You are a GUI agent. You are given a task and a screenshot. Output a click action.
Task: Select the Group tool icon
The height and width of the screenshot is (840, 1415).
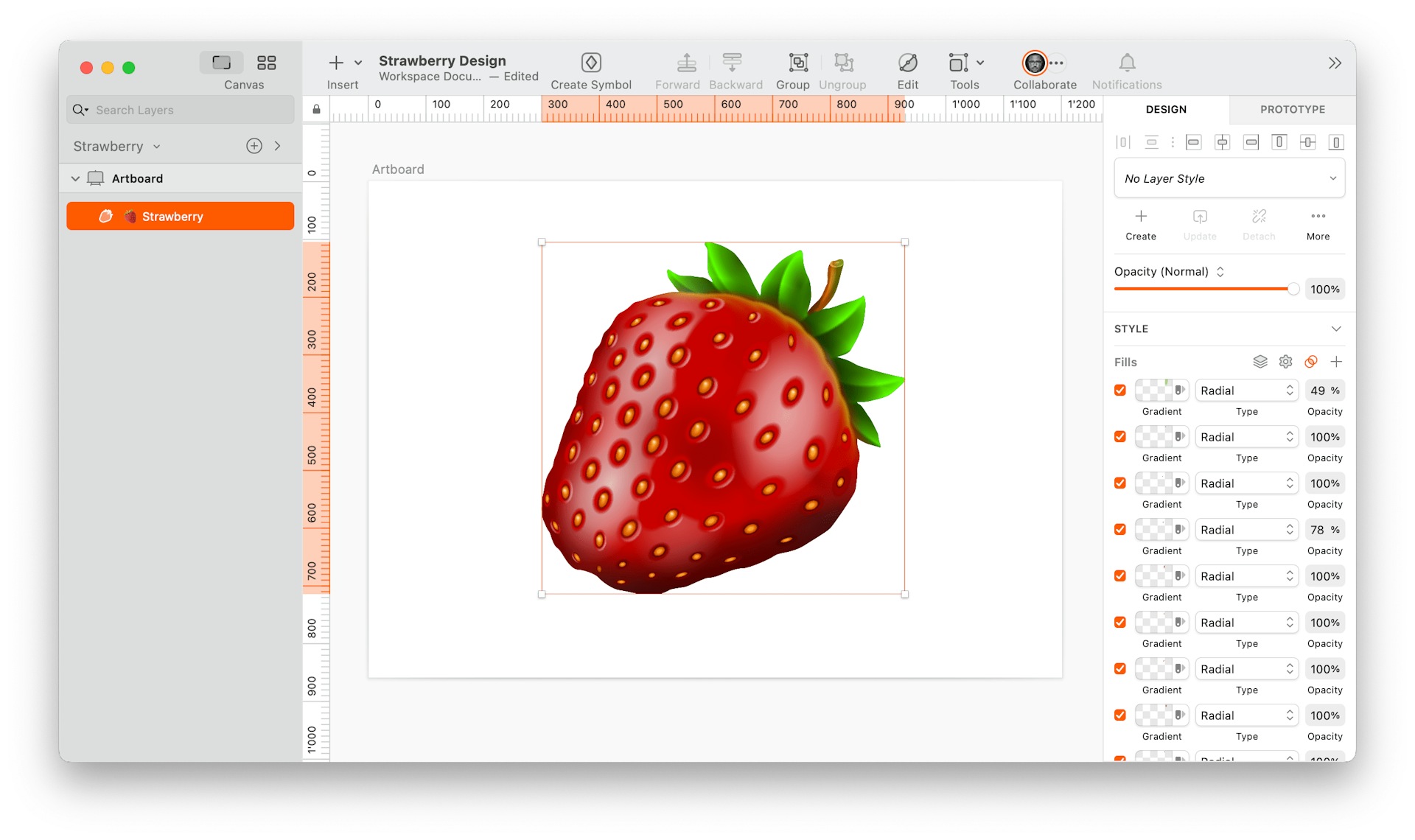[792, 63]
